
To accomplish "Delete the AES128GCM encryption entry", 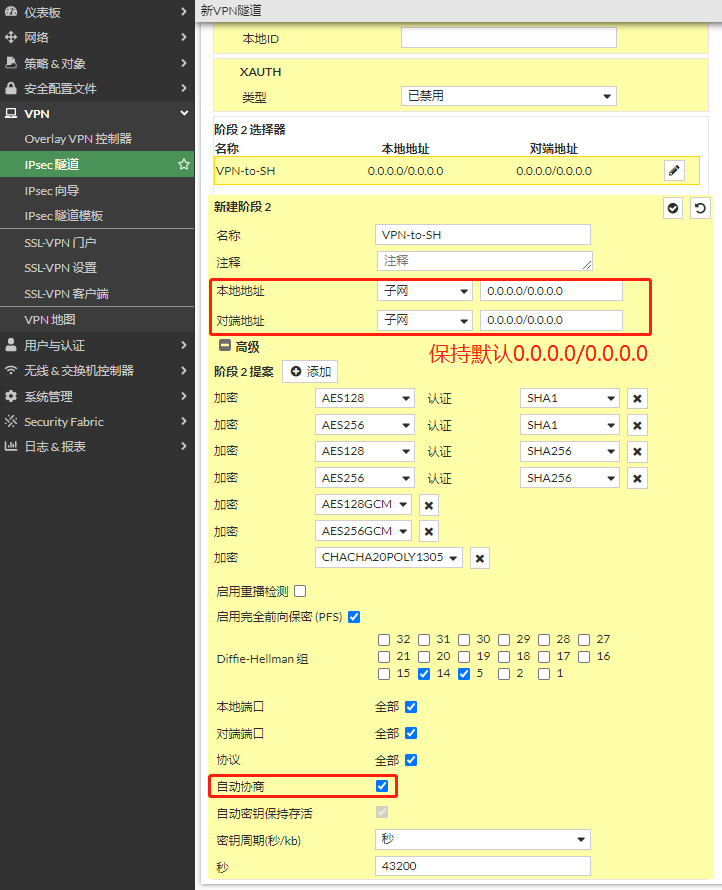I will point(429,505).
